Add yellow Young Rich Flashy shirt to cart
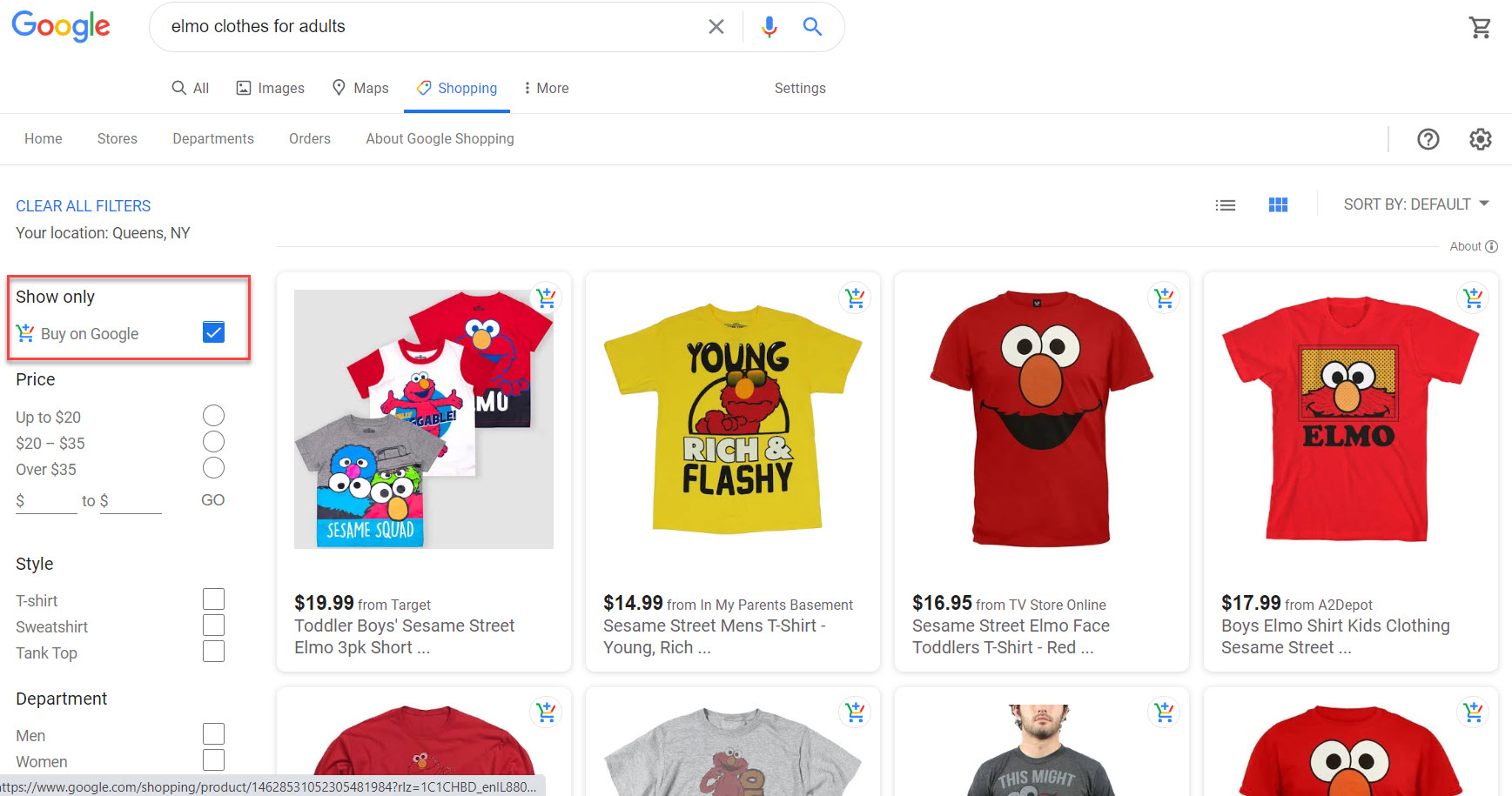The image size is (1512, 796). click(x=855, y=298)
